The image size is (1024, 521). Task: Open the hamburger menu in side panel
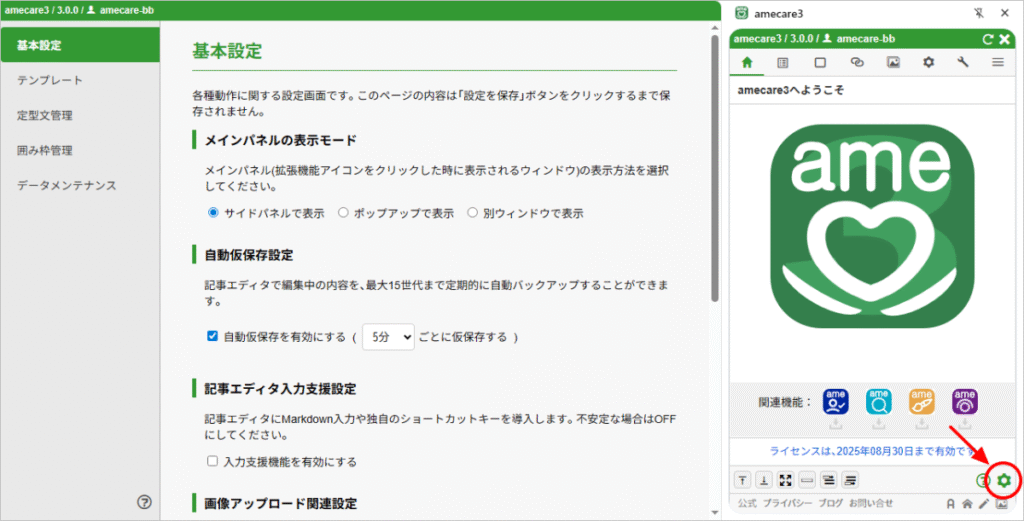[x=997, y=62]
